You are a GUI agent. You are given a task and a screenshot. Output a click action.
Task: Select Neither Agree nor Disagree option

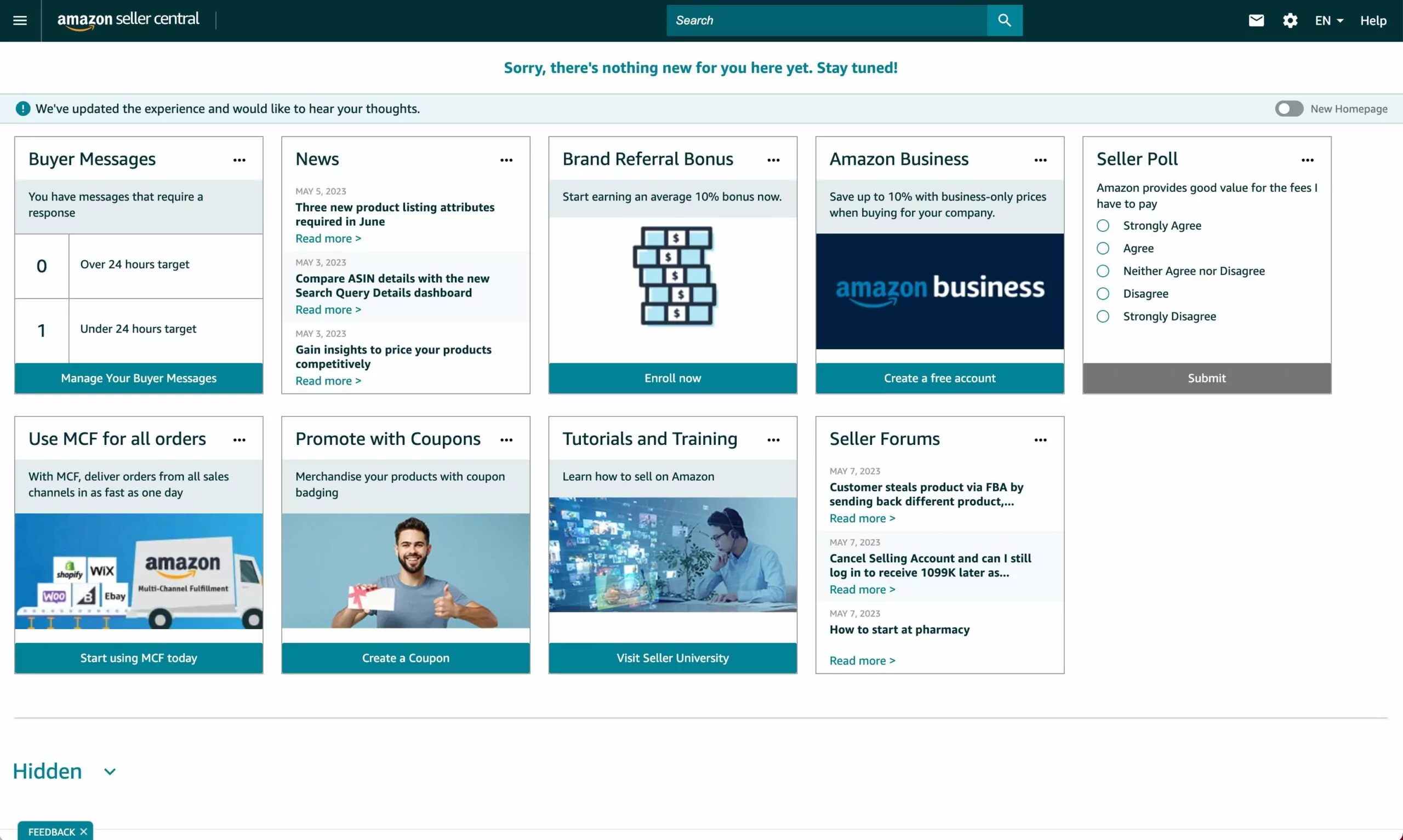pos(1103,271)
